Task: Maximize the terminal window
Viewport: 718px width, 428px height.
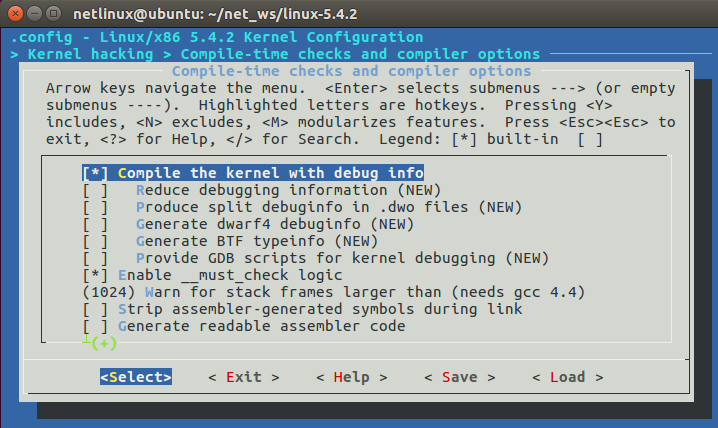Action: coord(54,13)
